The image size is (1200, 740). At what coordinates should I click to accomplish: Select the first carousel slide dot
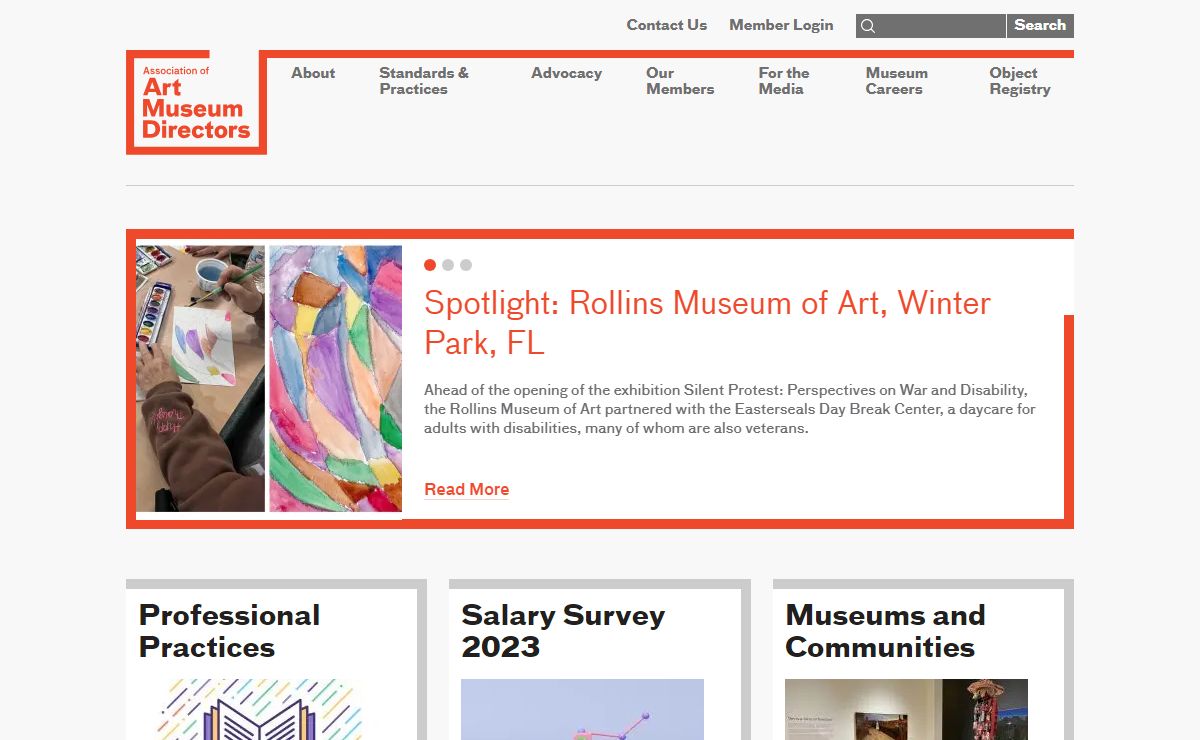tap(430, 265)
